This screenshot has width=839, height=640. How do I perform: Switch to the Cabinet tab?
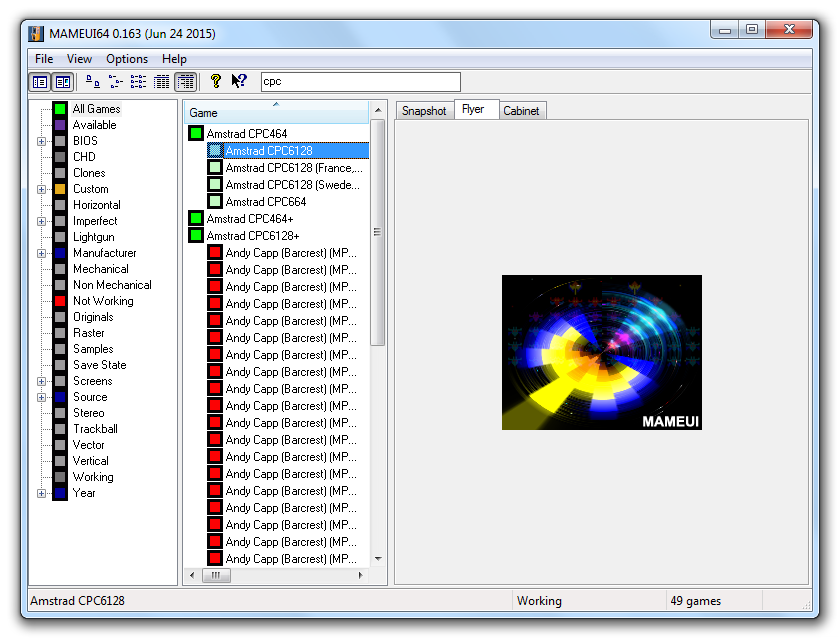click(x=521, y=111)
